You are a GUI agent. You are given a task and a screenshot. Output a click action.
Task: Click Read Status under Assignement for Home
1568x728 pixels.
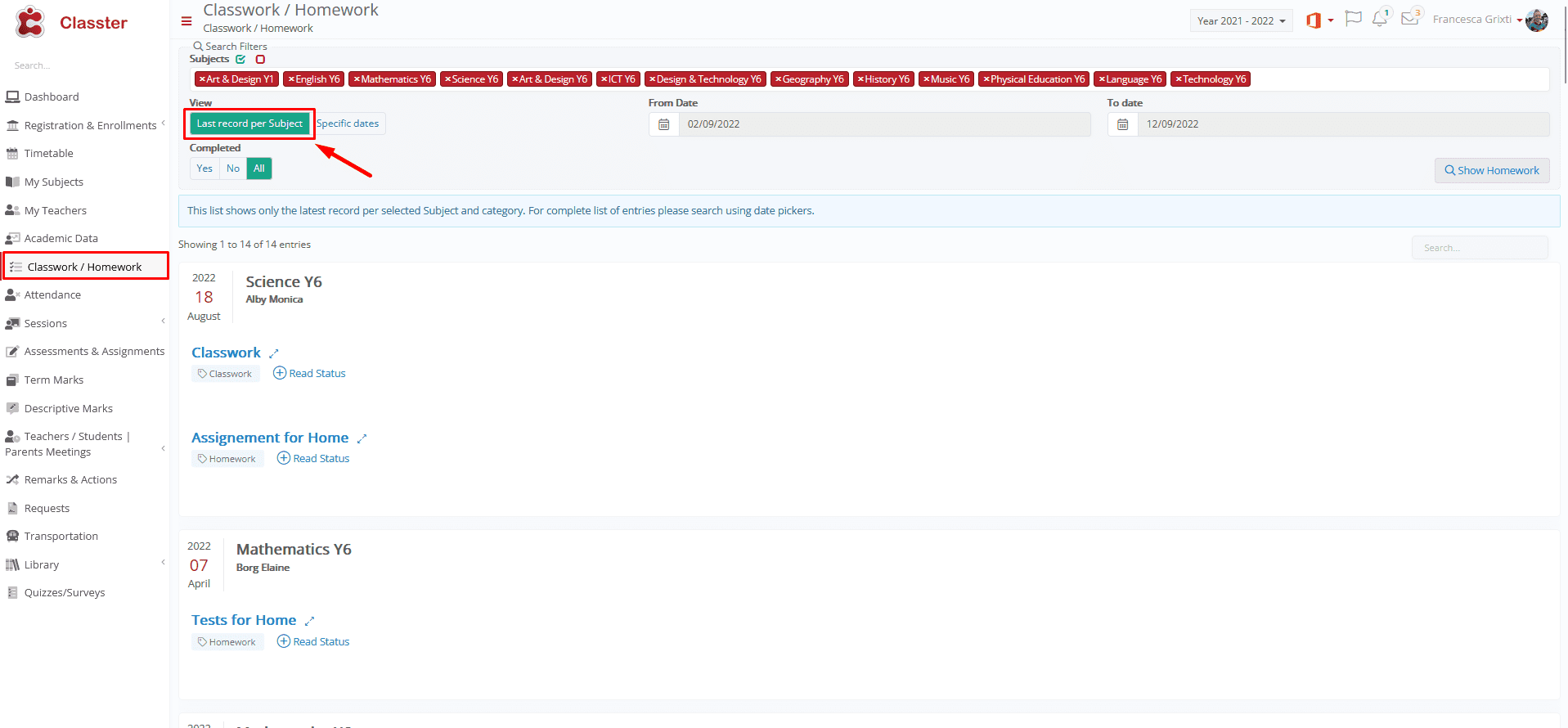click(313, 458)
